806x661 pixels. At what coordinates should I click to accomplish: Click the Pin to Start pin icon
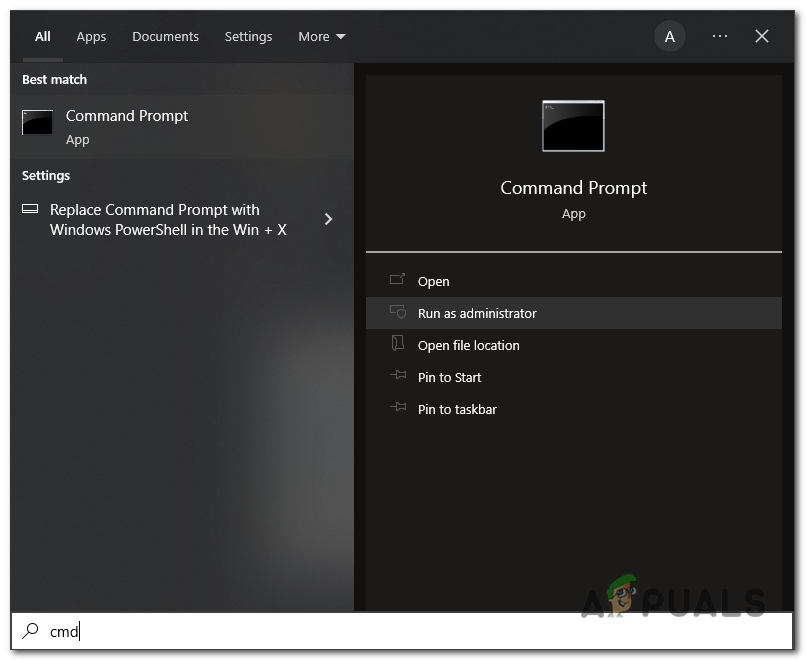coord(399,377)
